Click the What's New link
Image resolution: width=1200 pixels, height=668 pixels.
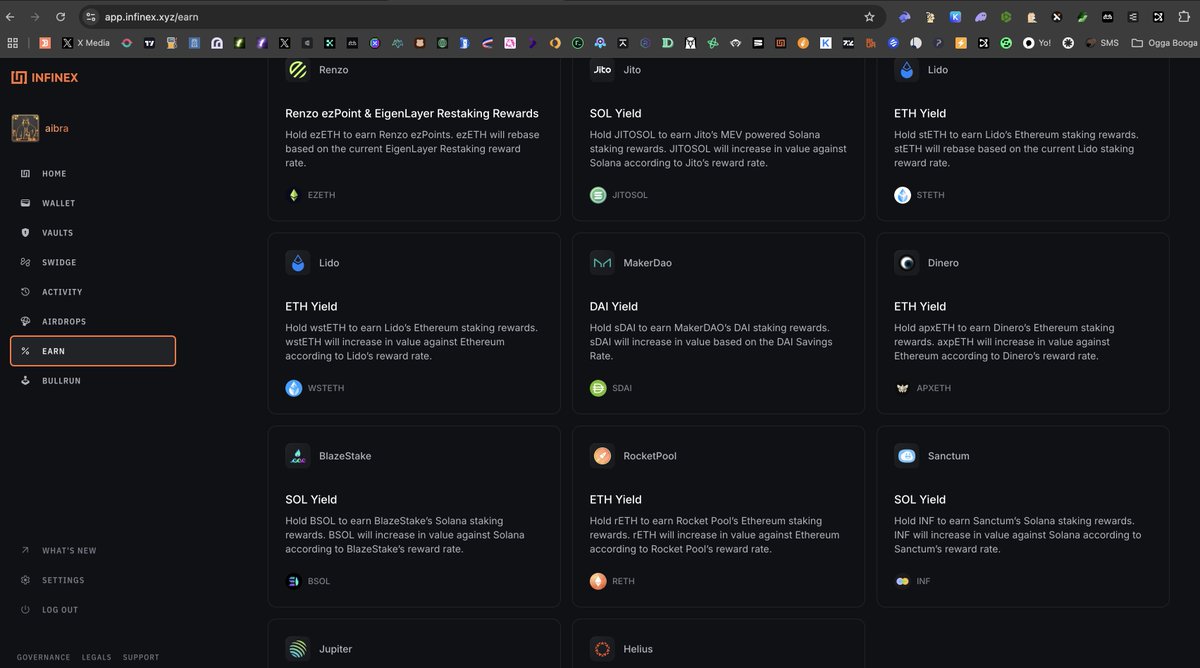click(69, 551)
